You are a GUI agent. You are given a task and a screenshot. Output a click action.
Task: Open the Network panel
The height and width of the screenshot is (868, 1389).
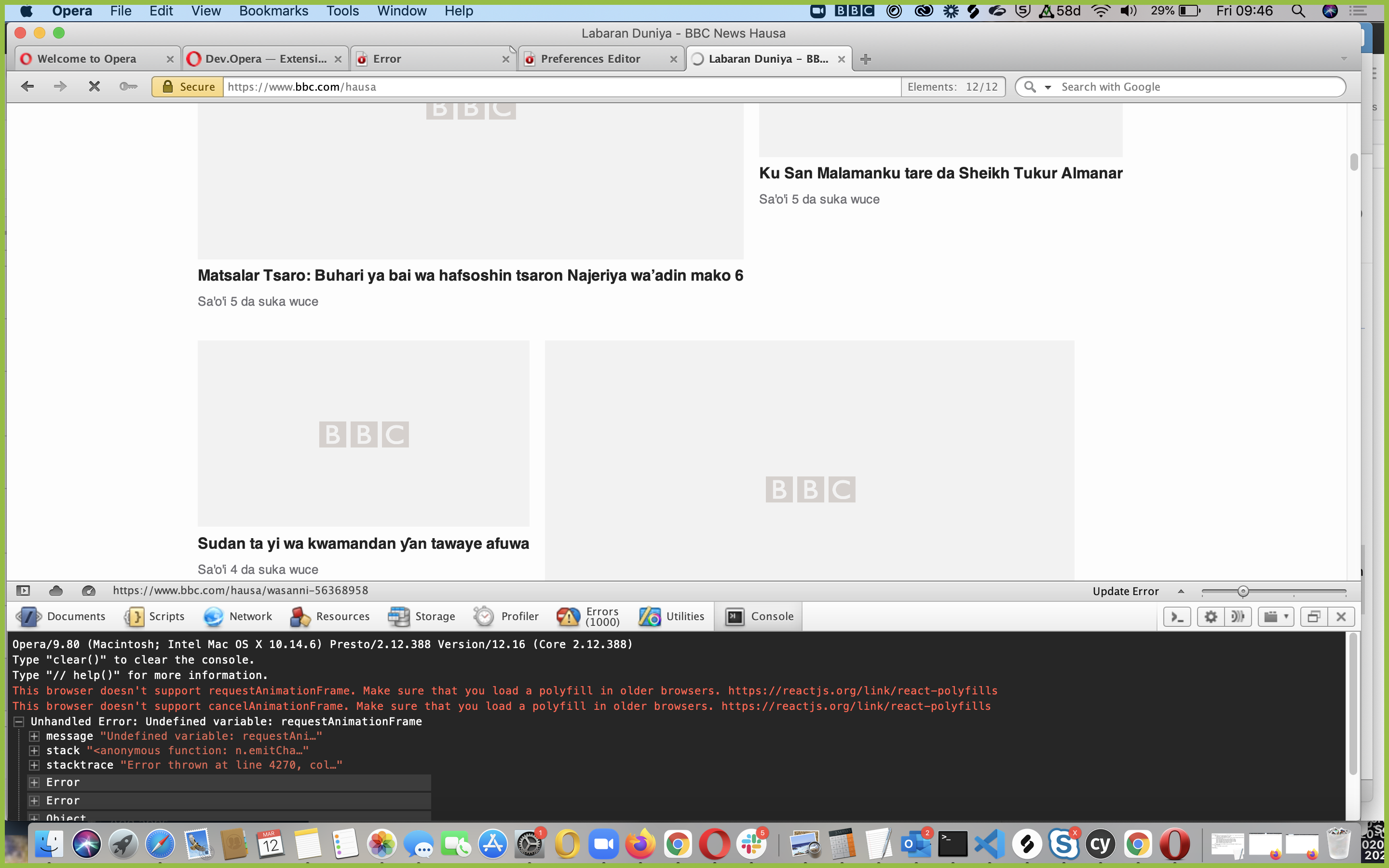tap(238, 617)
